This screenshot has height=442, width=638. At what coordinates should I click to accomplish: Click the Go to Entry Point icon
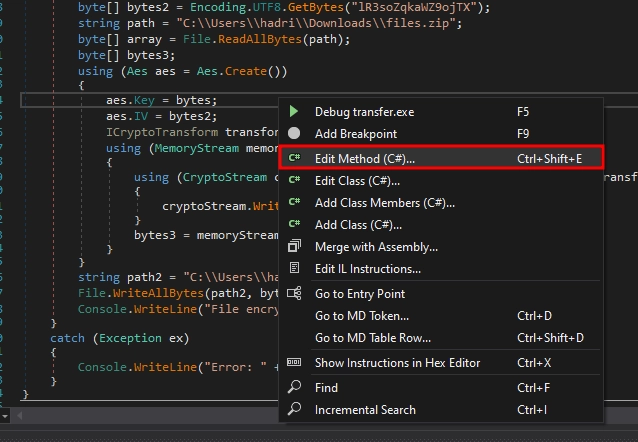pyautogui.click(x=294, y=294)
